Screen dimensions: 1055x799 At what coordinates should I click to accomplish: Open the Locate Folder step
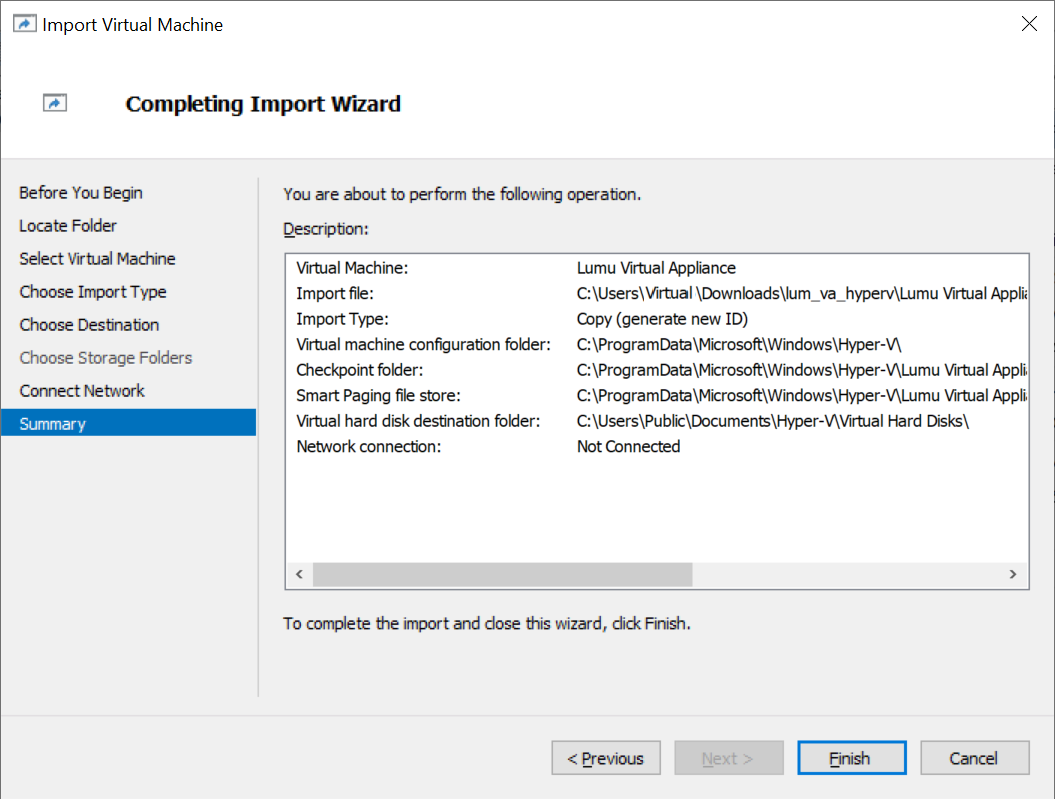tap(68, 226)
